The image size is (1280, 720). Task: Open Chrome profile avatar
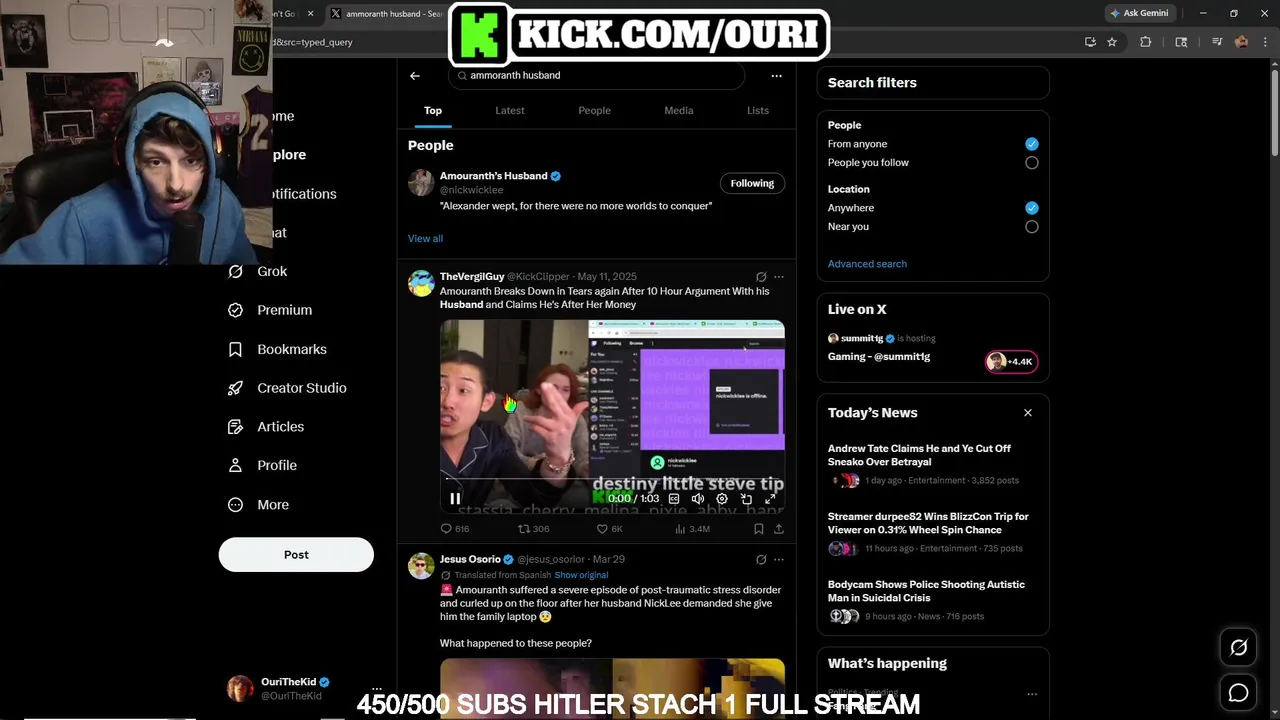click(1241, 42)
